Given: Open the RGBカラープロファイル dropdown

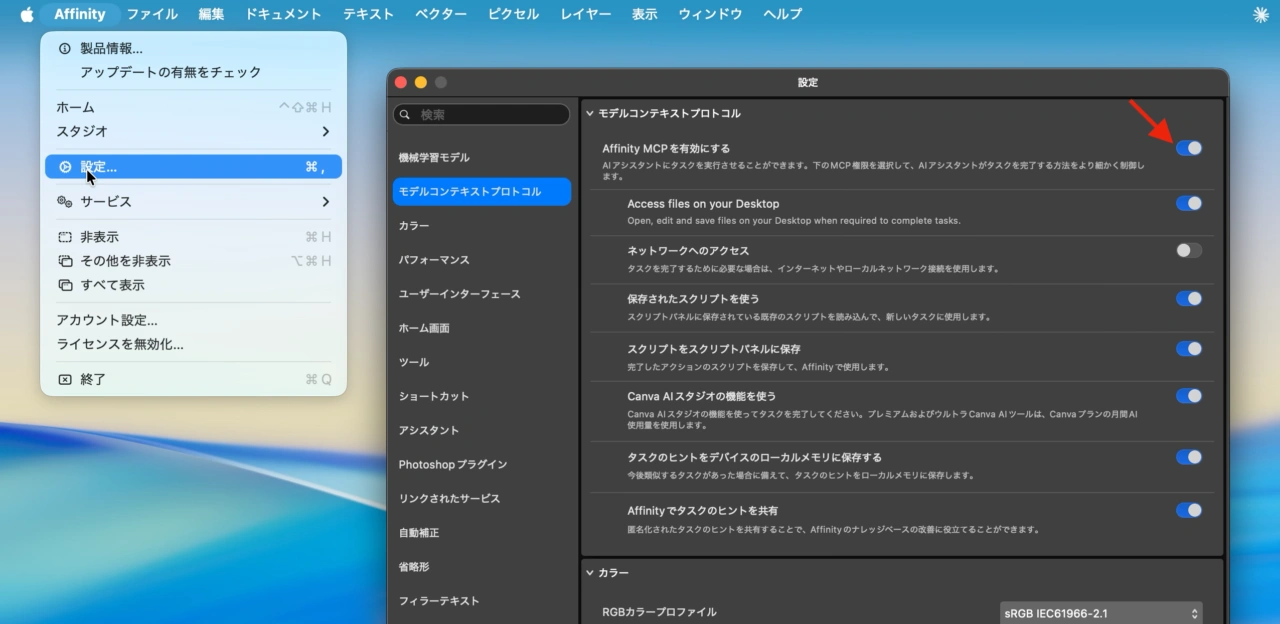Looking at the screenshot, I should pos(1098,611).
